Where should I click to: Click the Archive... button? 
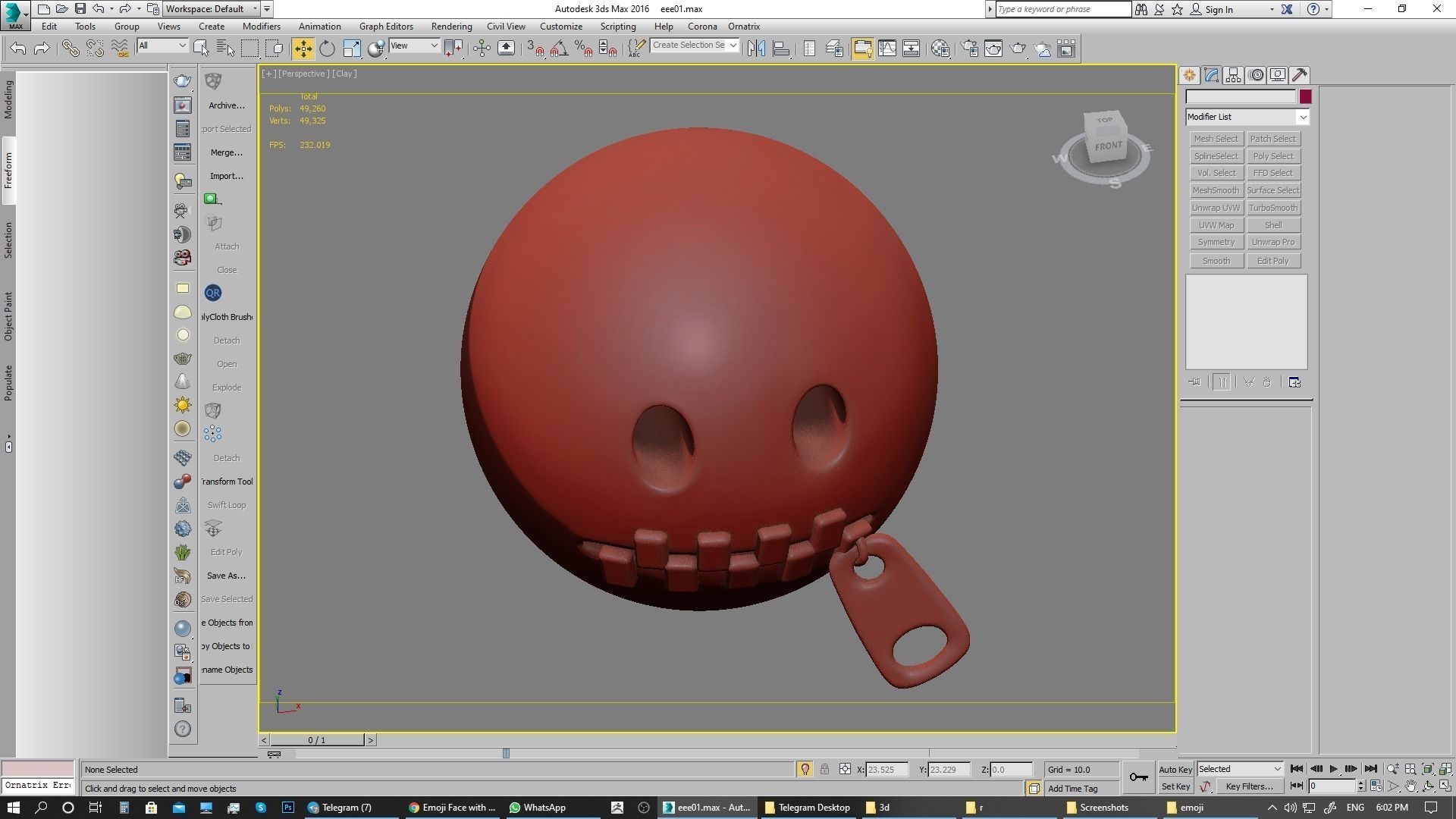tap(227, 105)
